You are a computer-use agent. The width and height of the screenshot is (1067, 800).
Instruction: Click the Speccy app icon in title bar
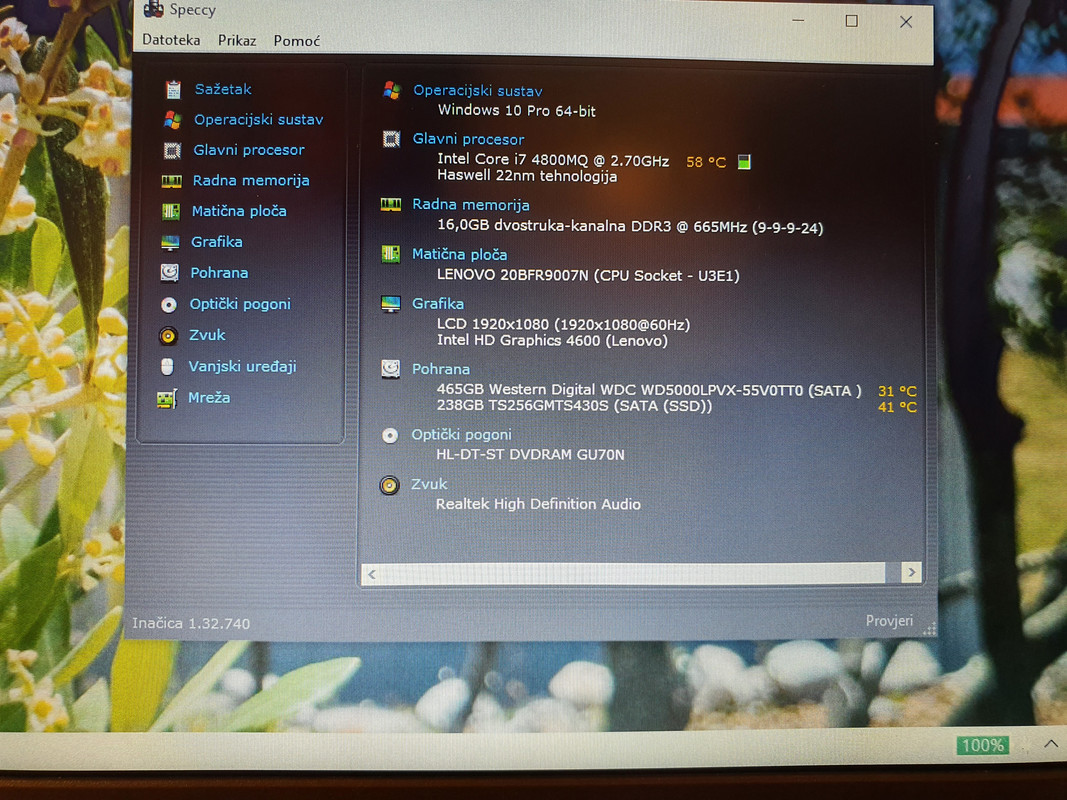pyautogui.click(x=154, y=8)
